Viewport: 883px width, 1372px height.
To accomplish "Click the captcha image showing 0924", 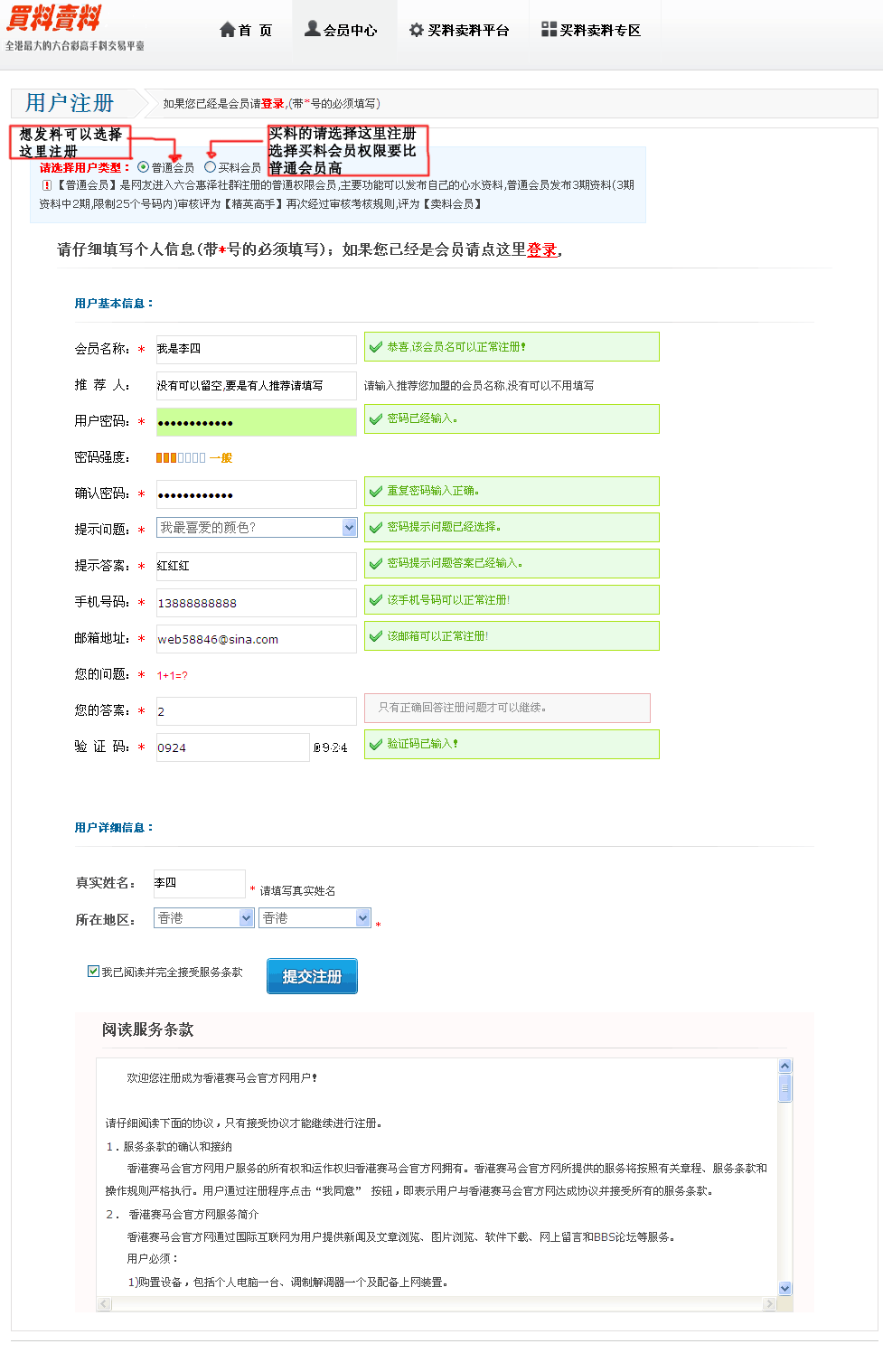I will coord(331,747).
